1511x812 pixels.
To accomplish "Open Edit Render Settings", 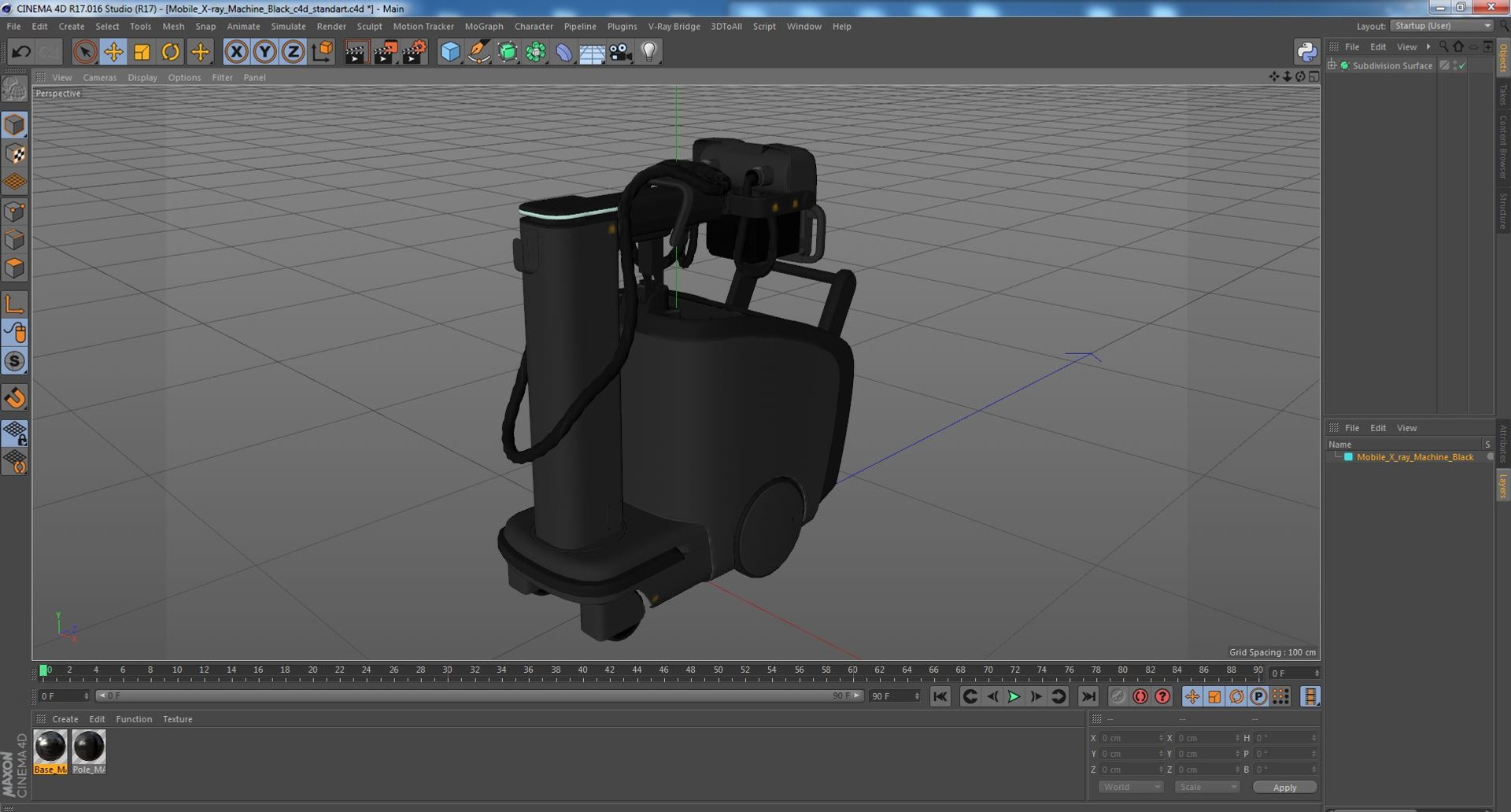I will coord(414,52).
